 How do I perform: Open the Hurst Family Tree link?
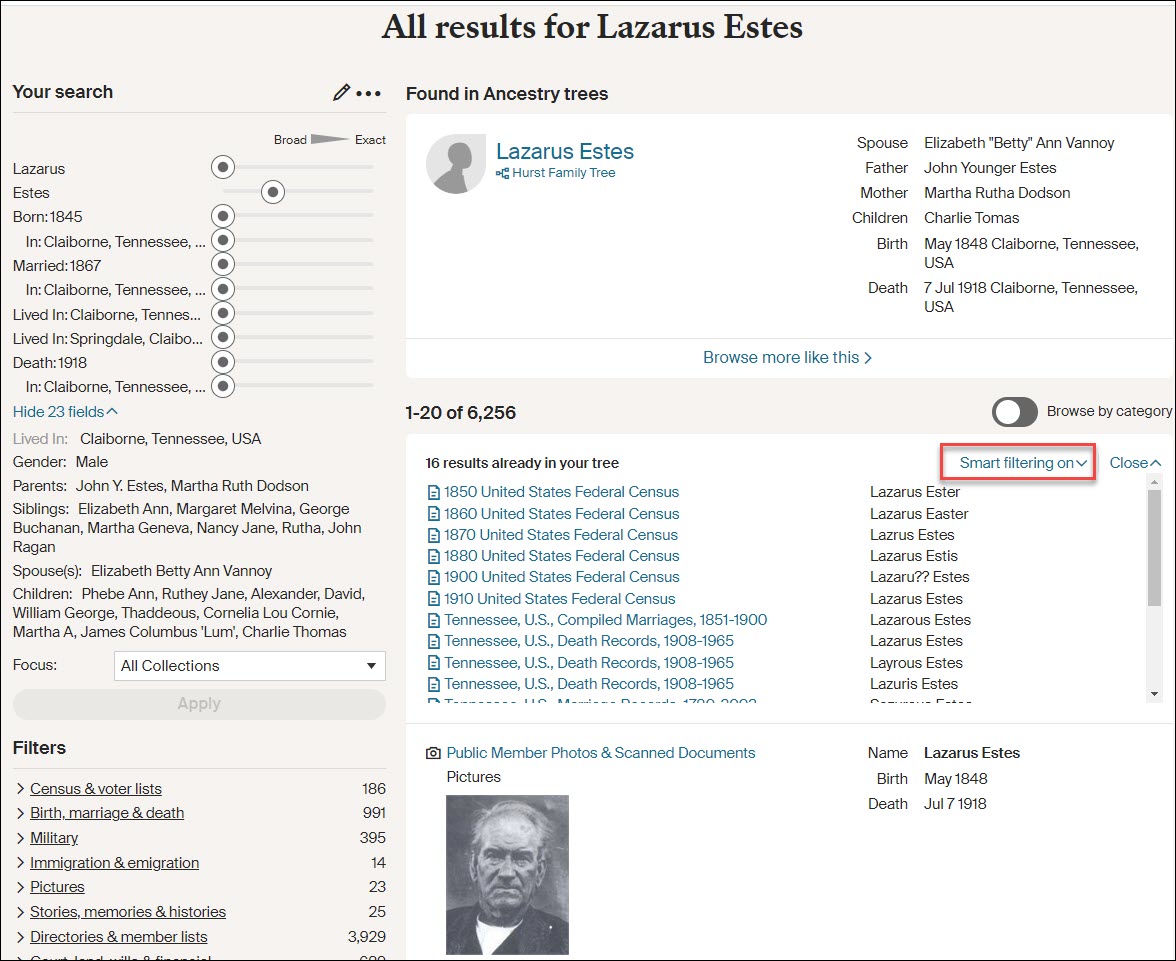pyautogui.click(x=563, y=173)
